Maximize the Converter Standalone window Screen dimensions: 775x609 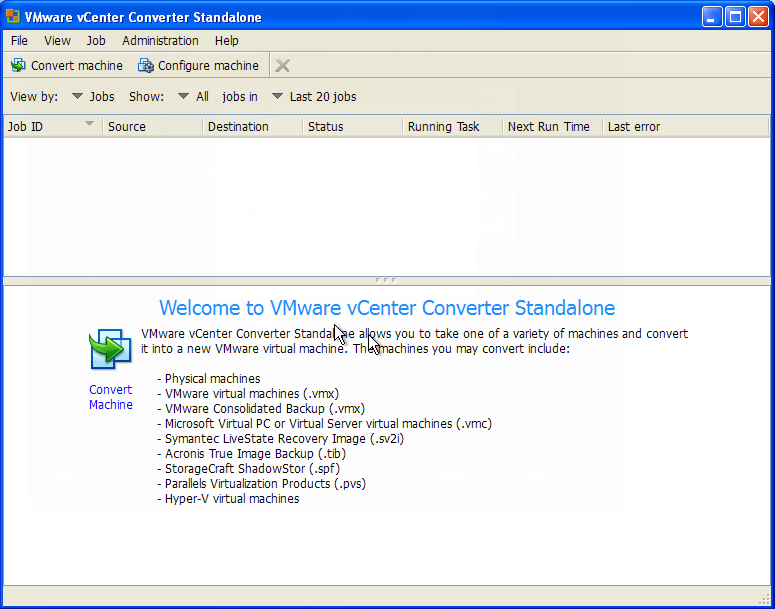[735, 17]
